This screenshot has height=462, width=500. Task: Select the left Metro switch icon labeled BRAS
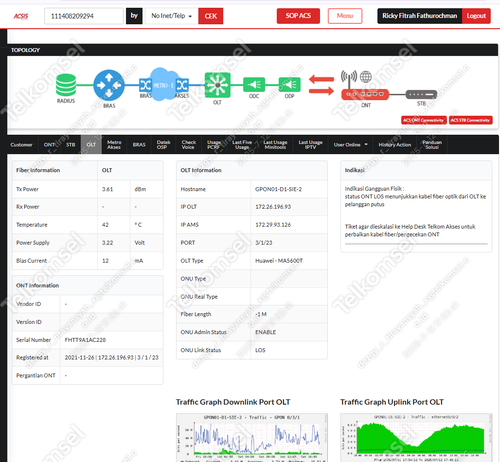point(145,85)
